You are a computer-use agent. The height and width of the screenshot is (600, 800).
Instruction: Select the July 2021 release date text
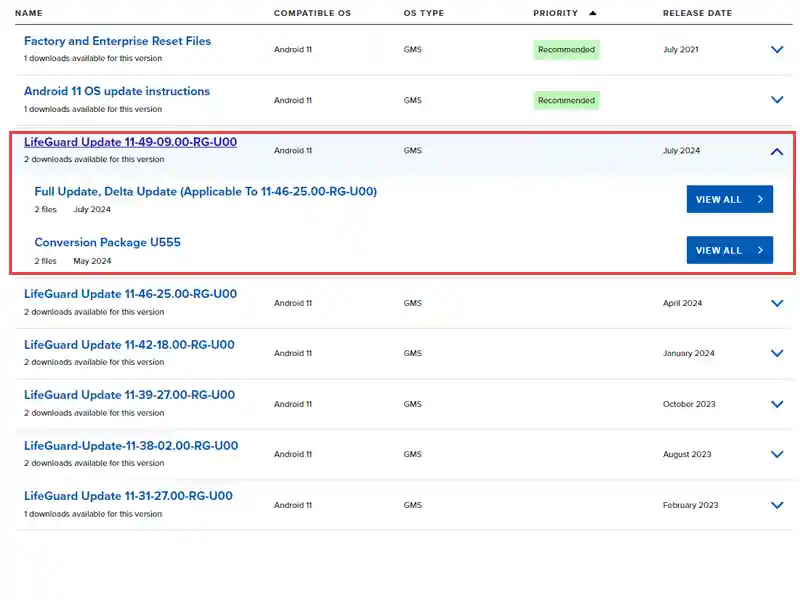681,49
